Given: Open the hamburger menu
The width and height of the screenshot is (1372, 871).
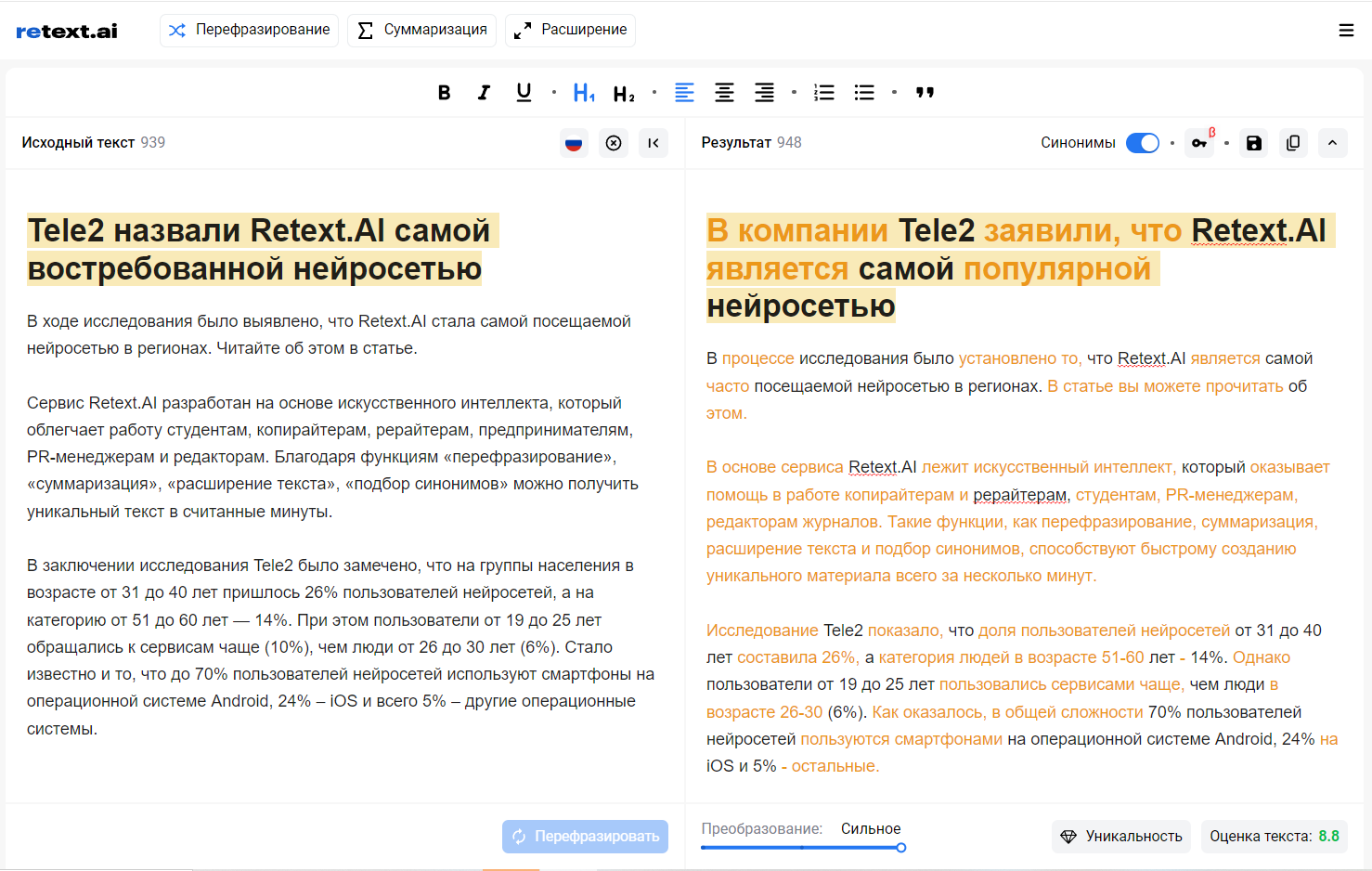Looking at the screenshot, I should (1346, 31).
